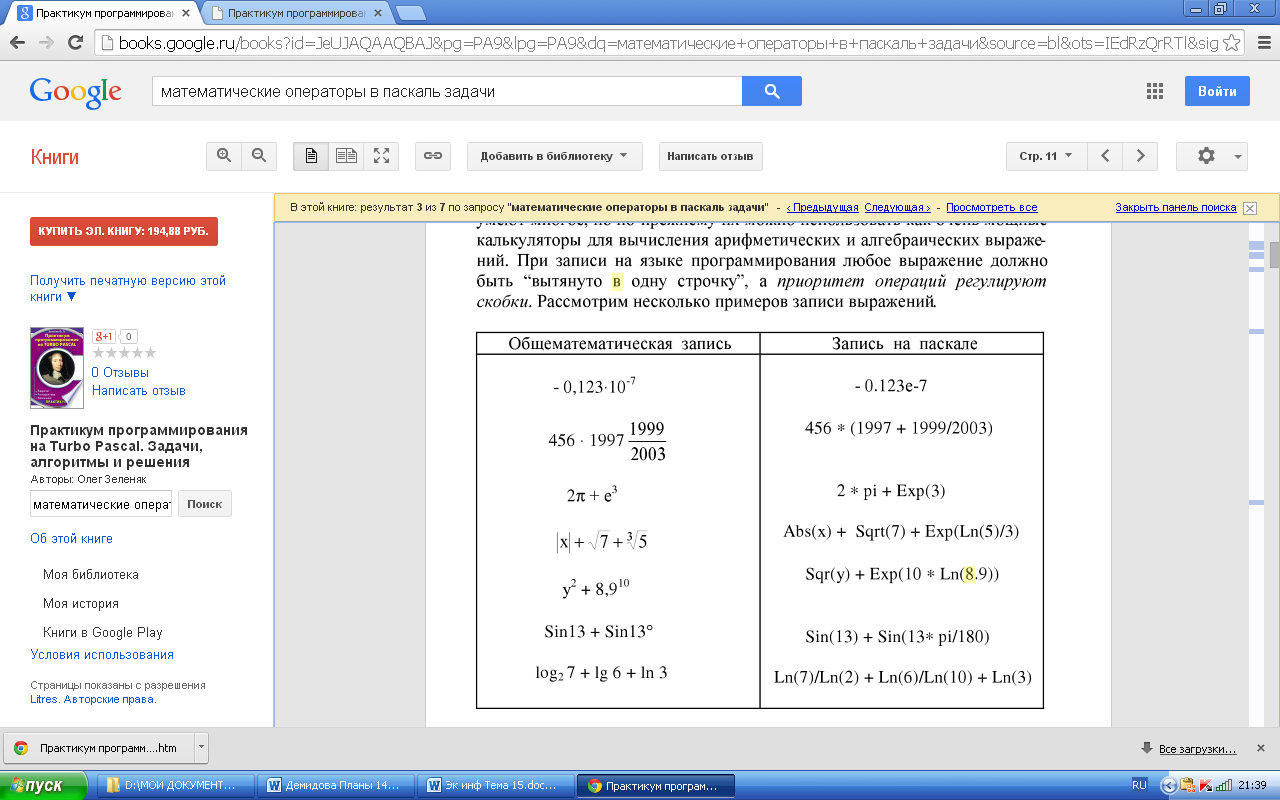This screenshot has height=800, width=1280.
Task: Click the browser Forward arrow
Action: [x=46, y=43]
